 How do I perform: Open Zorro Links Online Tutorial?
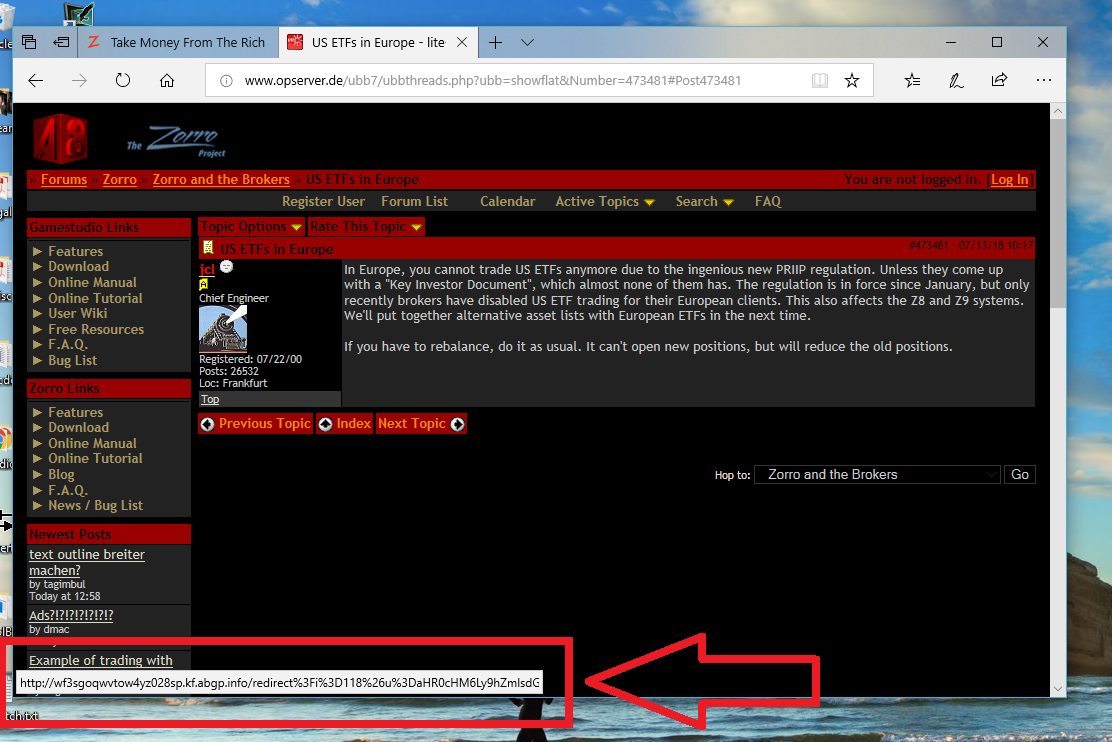[95, 458]
